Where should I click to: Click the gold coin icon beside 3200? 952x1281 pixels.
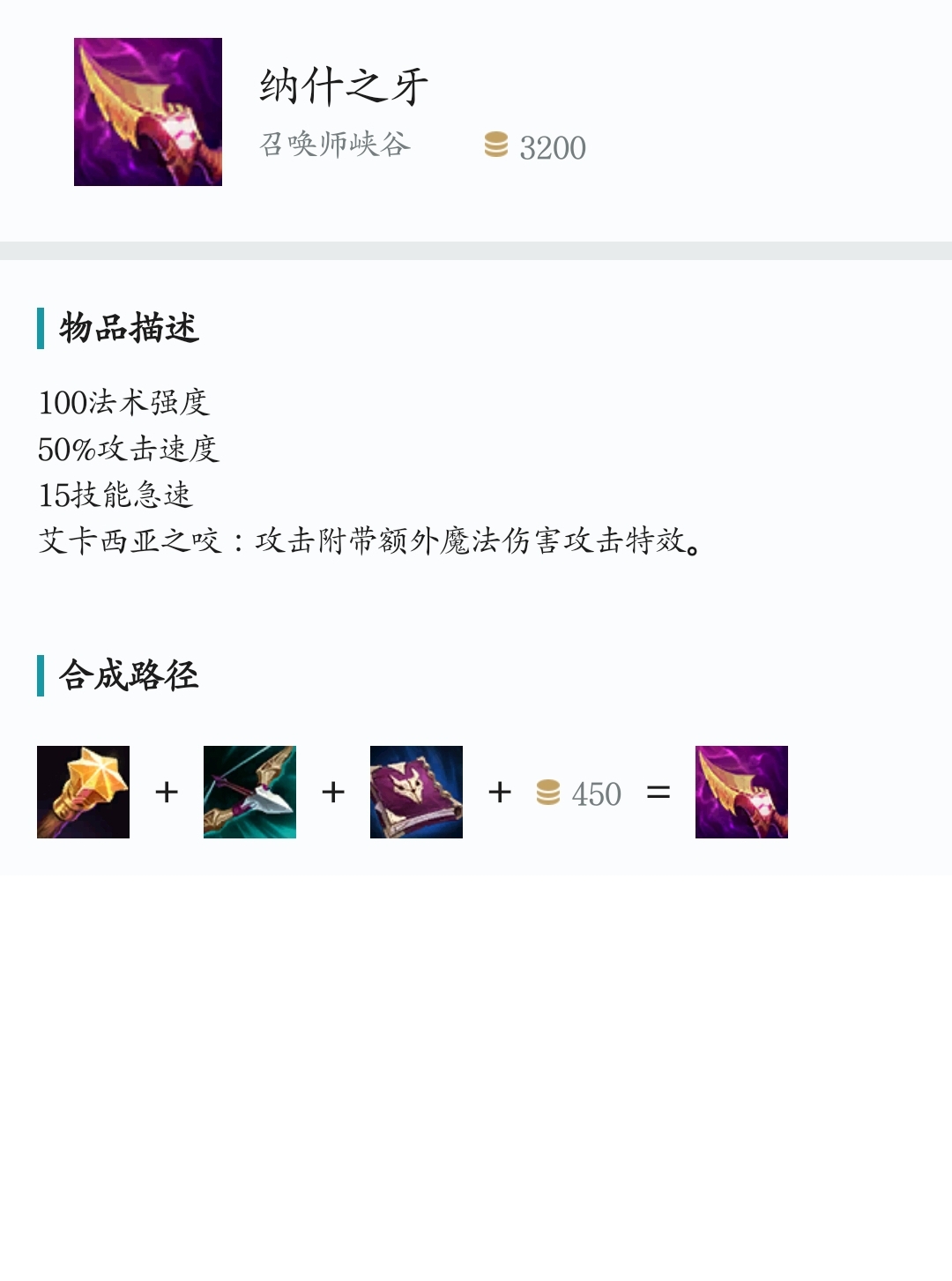tap(496, 145)
